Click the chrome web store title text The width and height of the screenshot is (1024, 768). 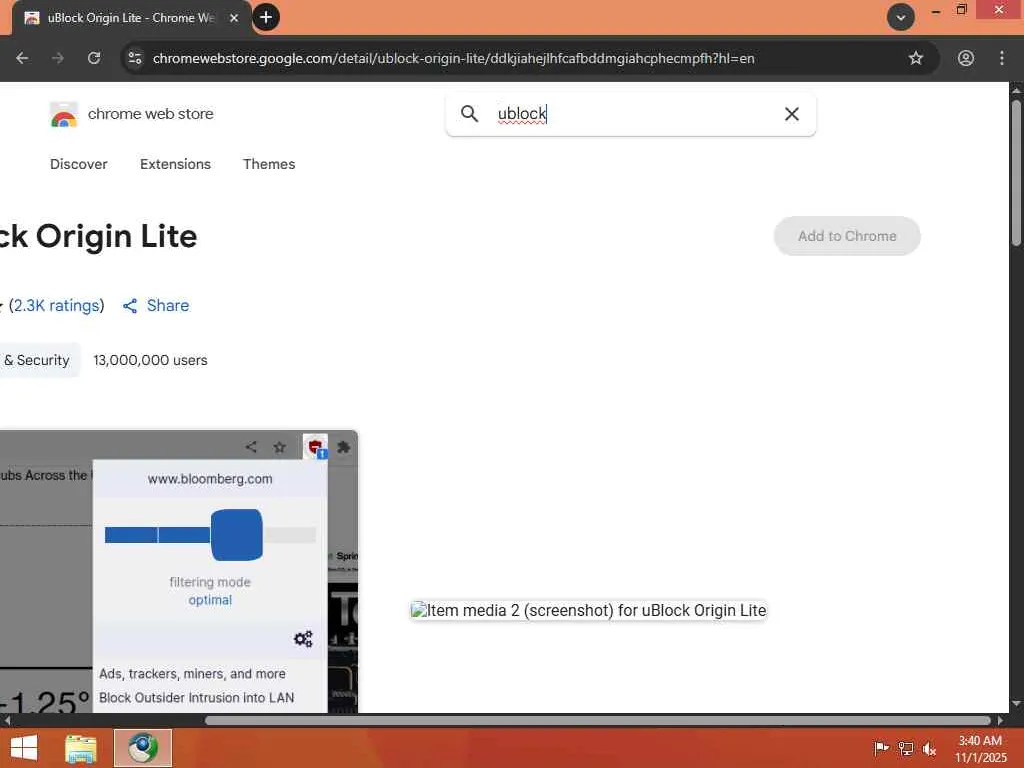click(150, 114)
